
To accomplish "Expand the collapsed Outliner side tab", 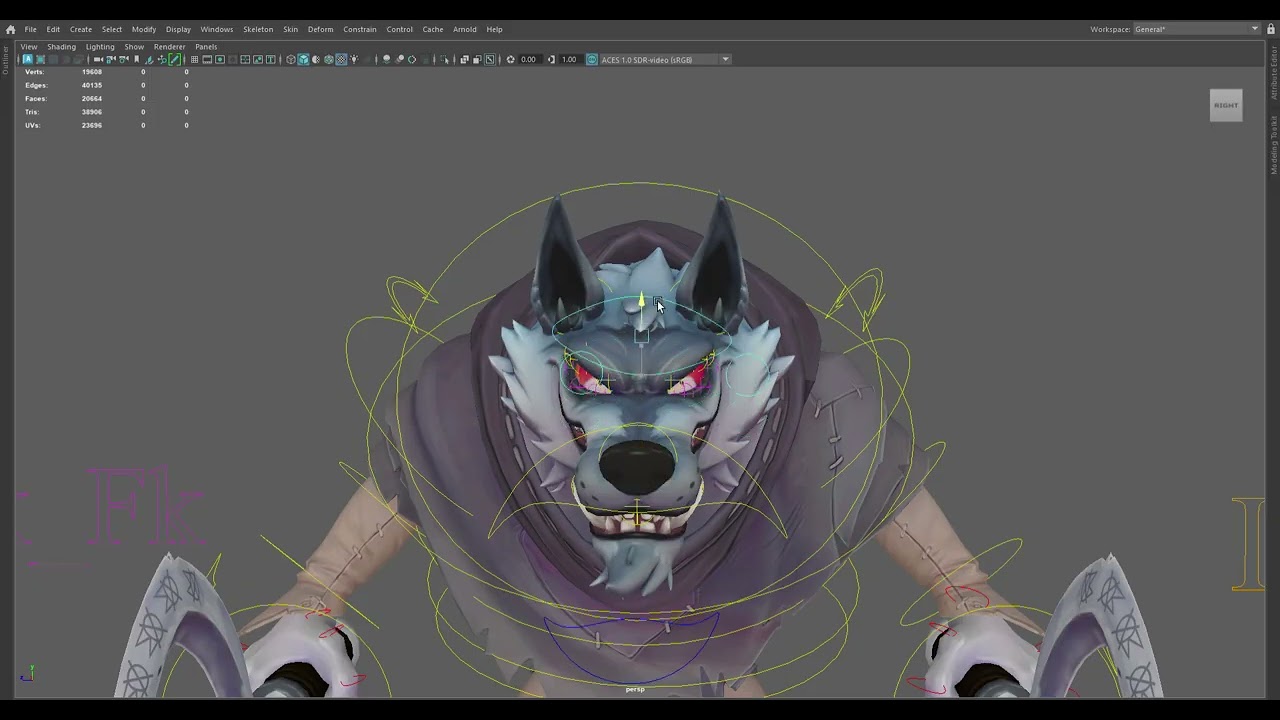I will 5,60.
